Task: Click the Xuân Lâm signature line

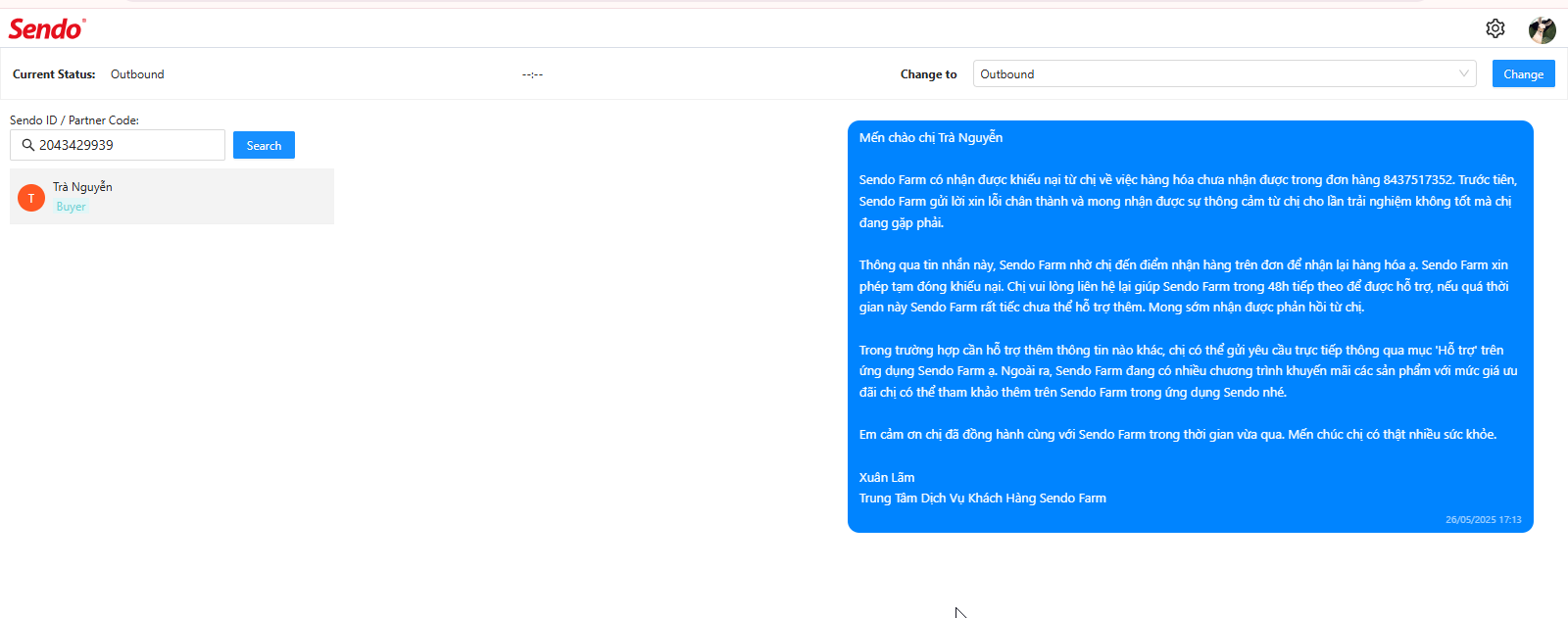Action: coord(887,478)
